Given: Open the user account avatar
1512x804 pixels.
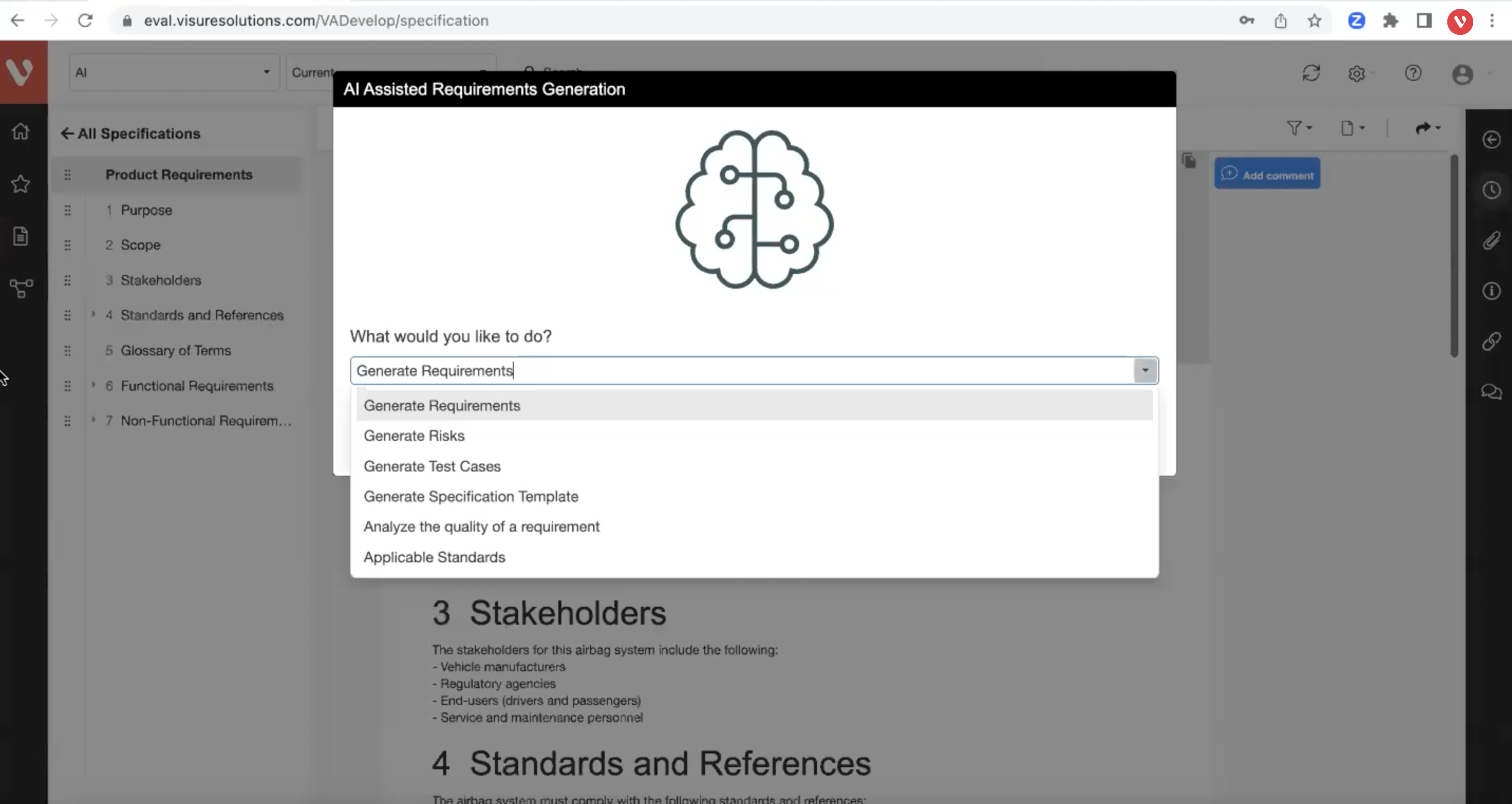Looking at the screenshot, I should pyautogui.click(x=1462, y=74).
